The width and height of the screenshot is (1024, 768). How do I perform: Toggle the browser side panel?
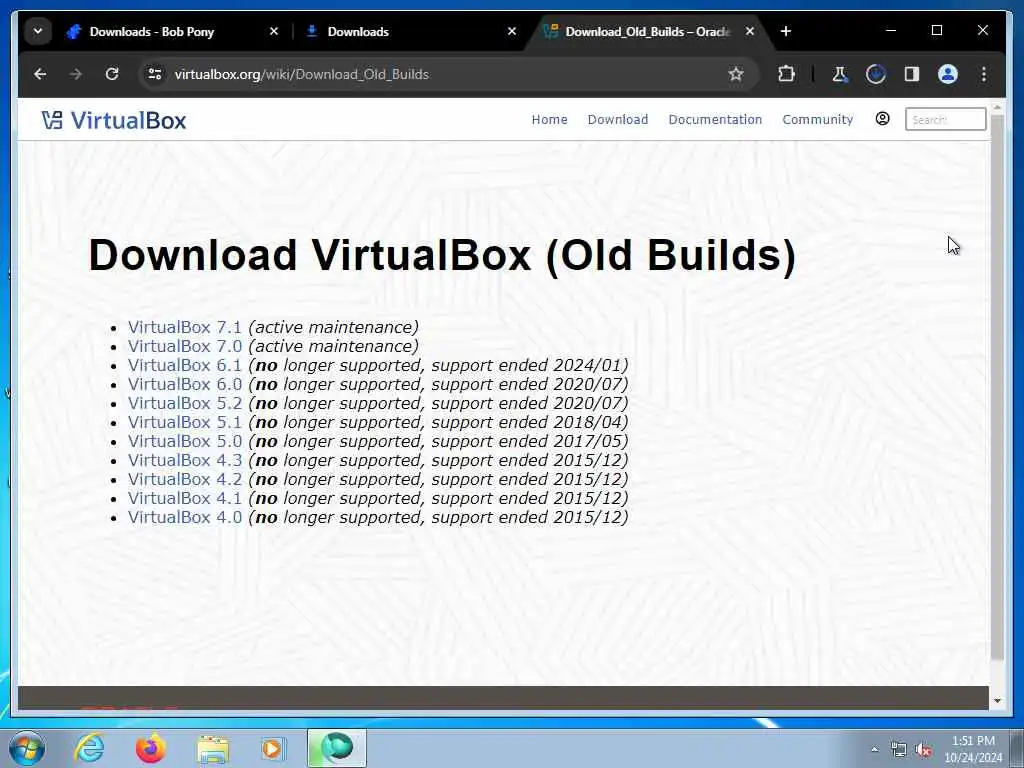coord(912,74)
